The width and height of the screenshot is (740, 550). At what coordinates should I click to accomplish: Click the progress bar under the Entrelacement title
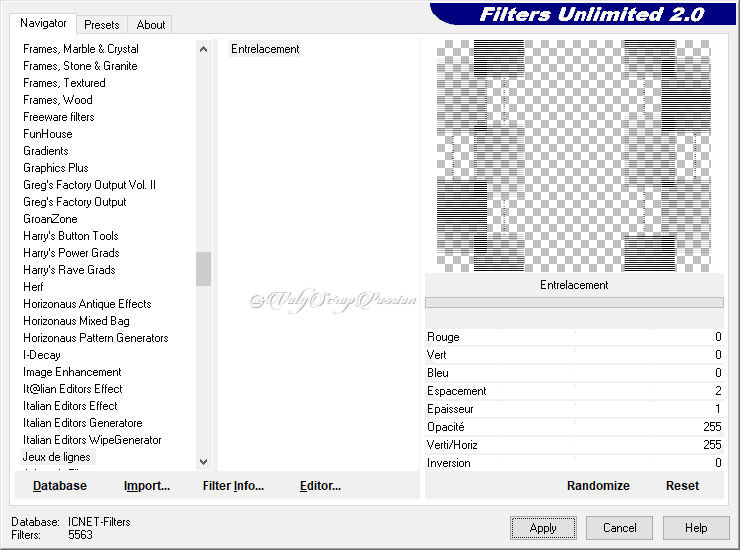[x=574, y=303]
